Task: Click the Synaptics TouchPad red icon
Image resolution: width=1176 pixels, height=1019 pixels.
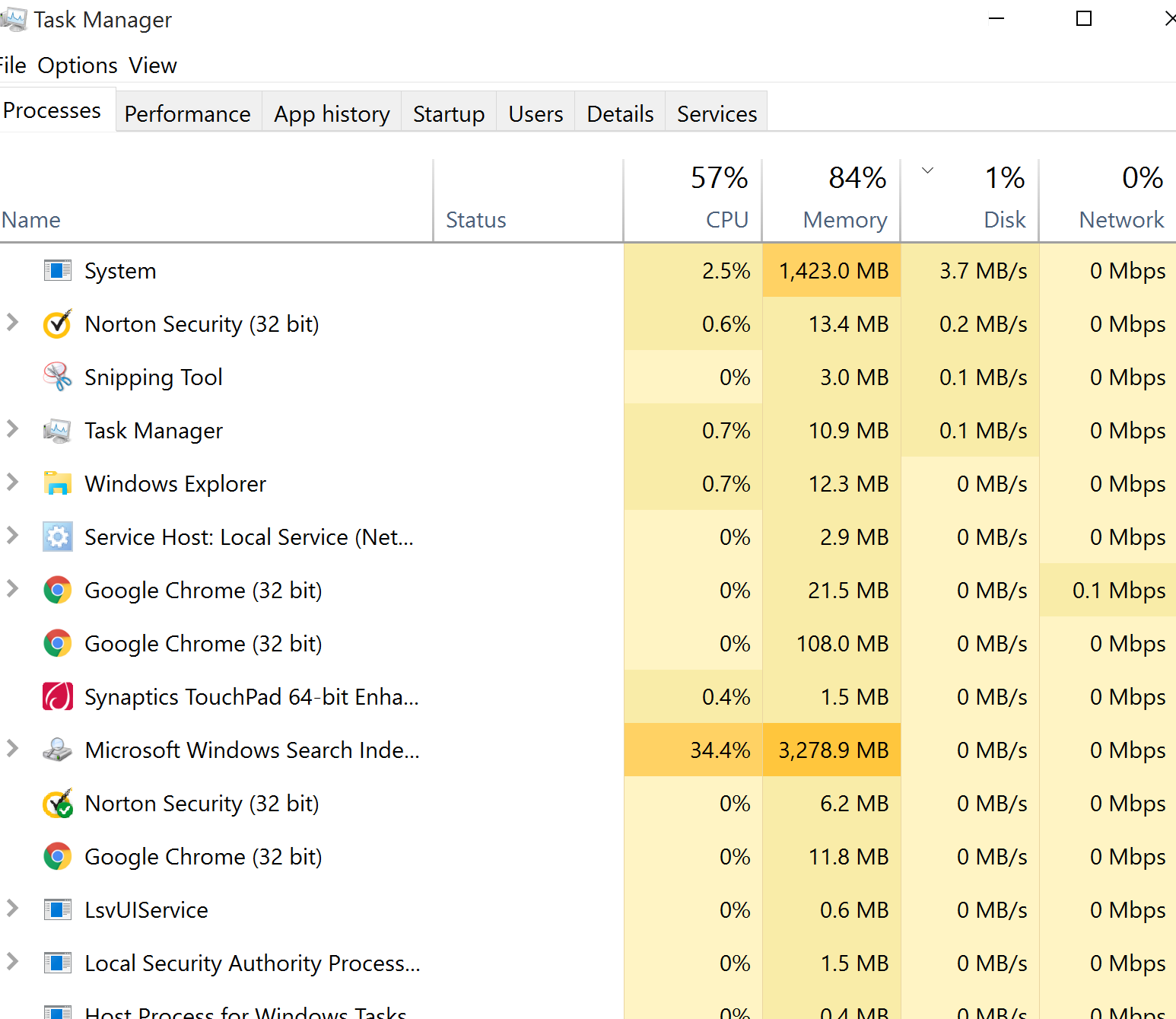Action: pos(58,696)
